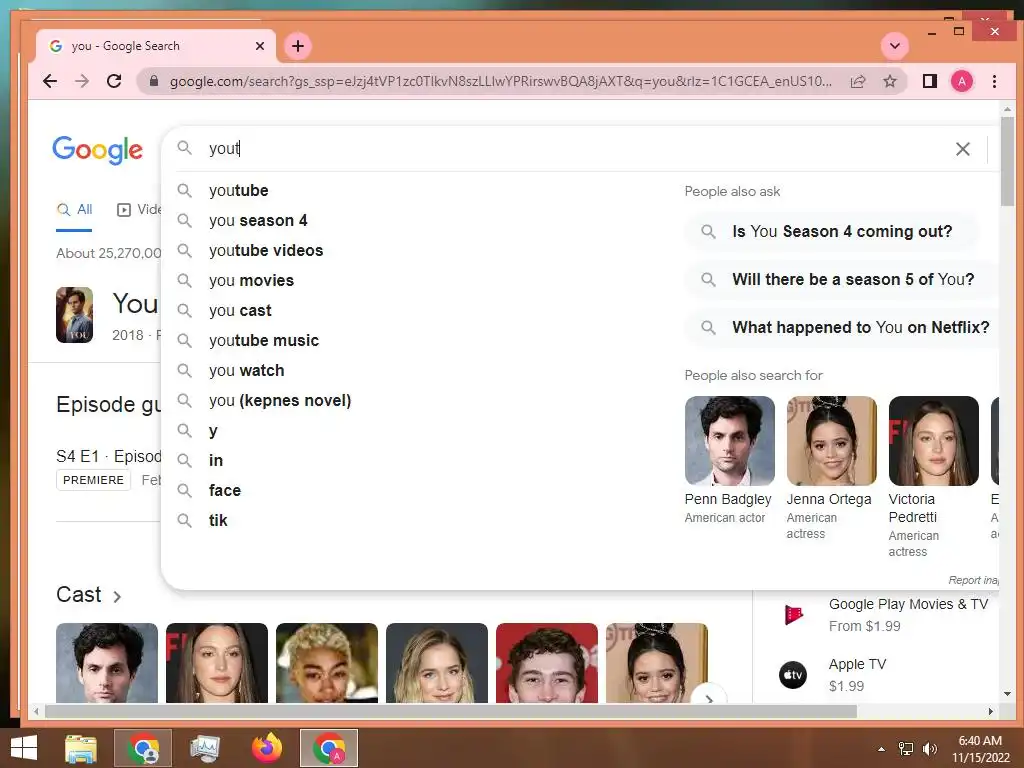
Task: Open the system monitor taskbar icon
Action: tap(205, 748)
